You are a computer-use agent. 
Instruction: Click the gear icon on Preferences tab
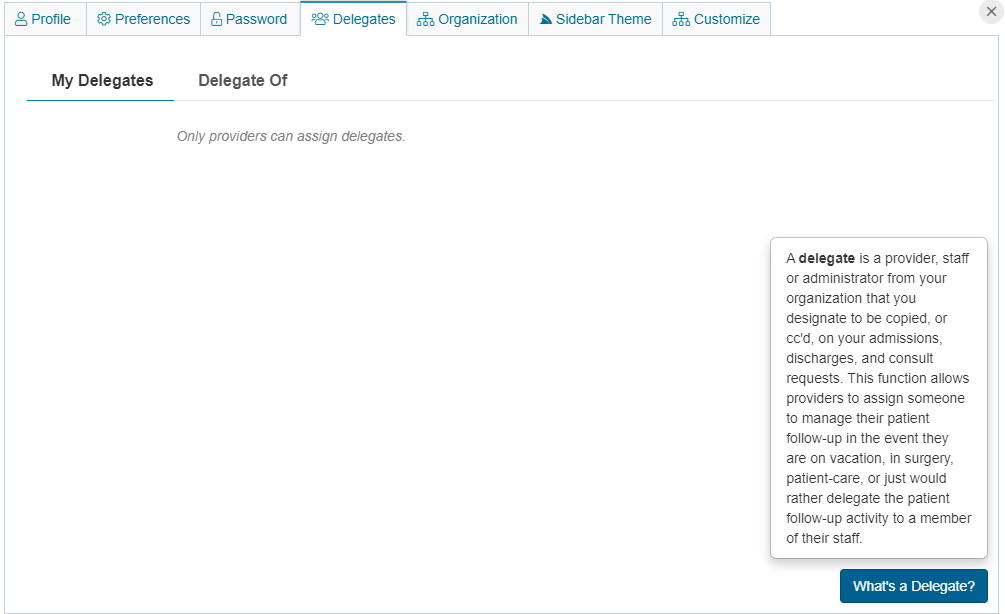coord(104,19)
